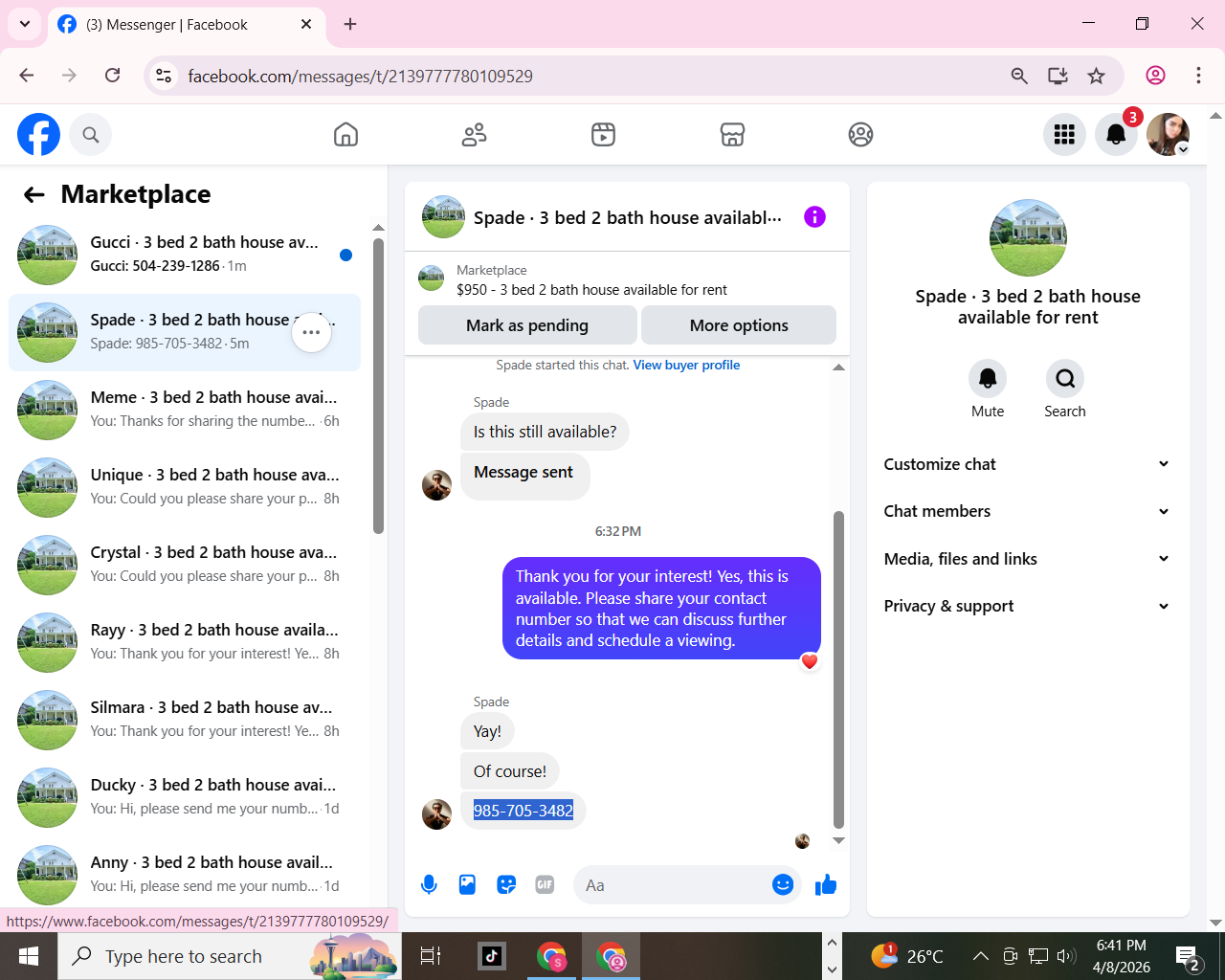
Task: Click the highlighted phone number 985-705-3482
Action: click(523, 811)
